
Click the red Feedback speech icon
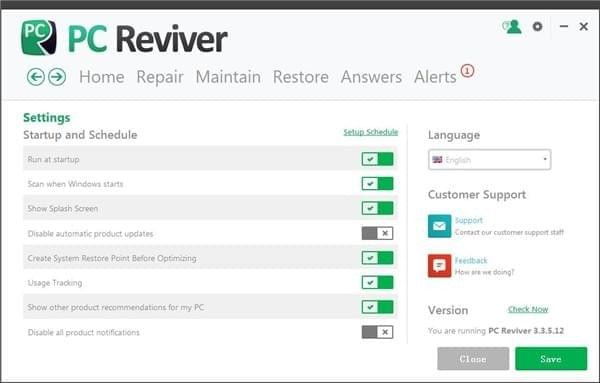439,266
